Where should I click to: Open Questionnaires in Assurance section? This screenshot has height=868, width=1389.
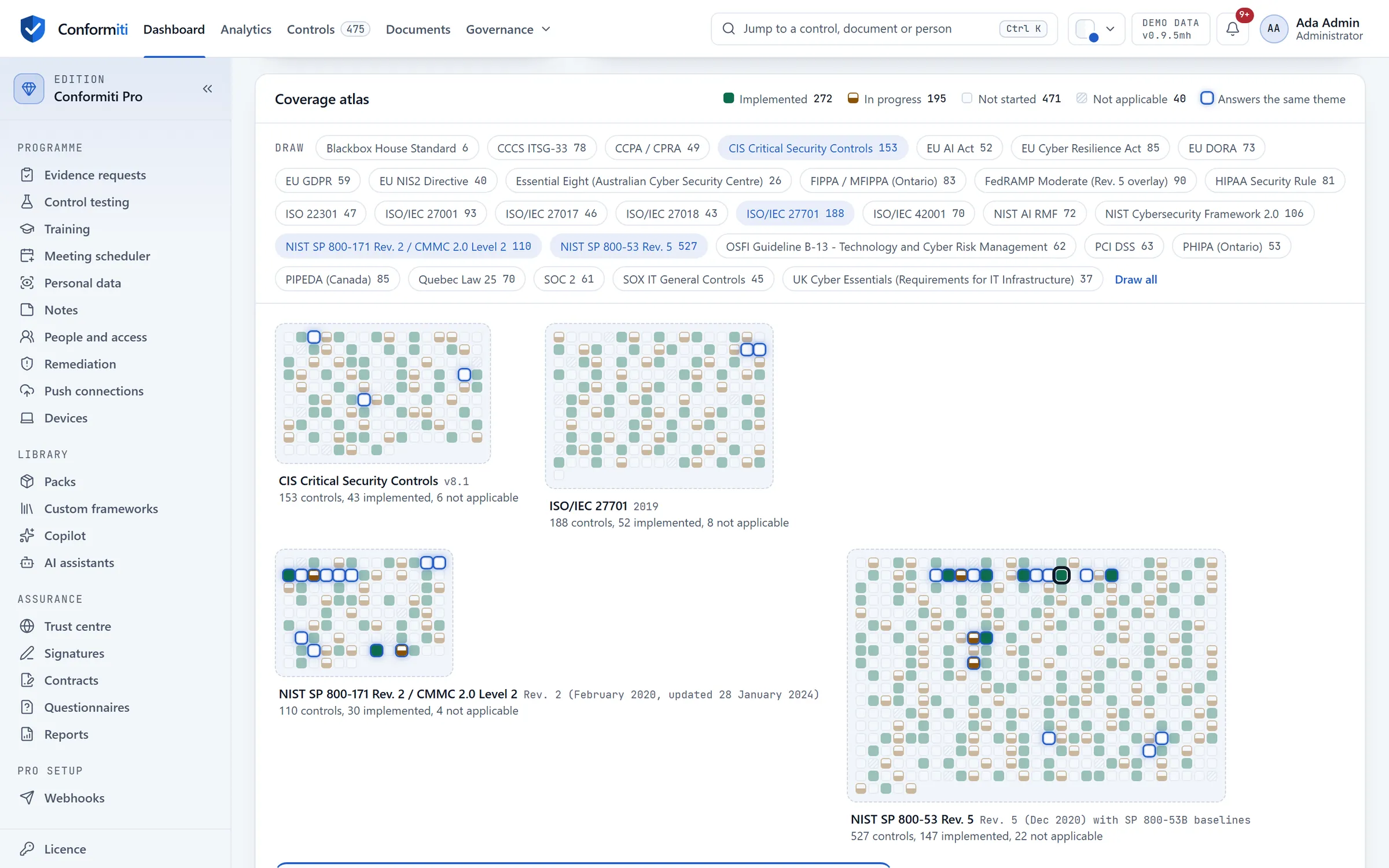coord(87,707)
